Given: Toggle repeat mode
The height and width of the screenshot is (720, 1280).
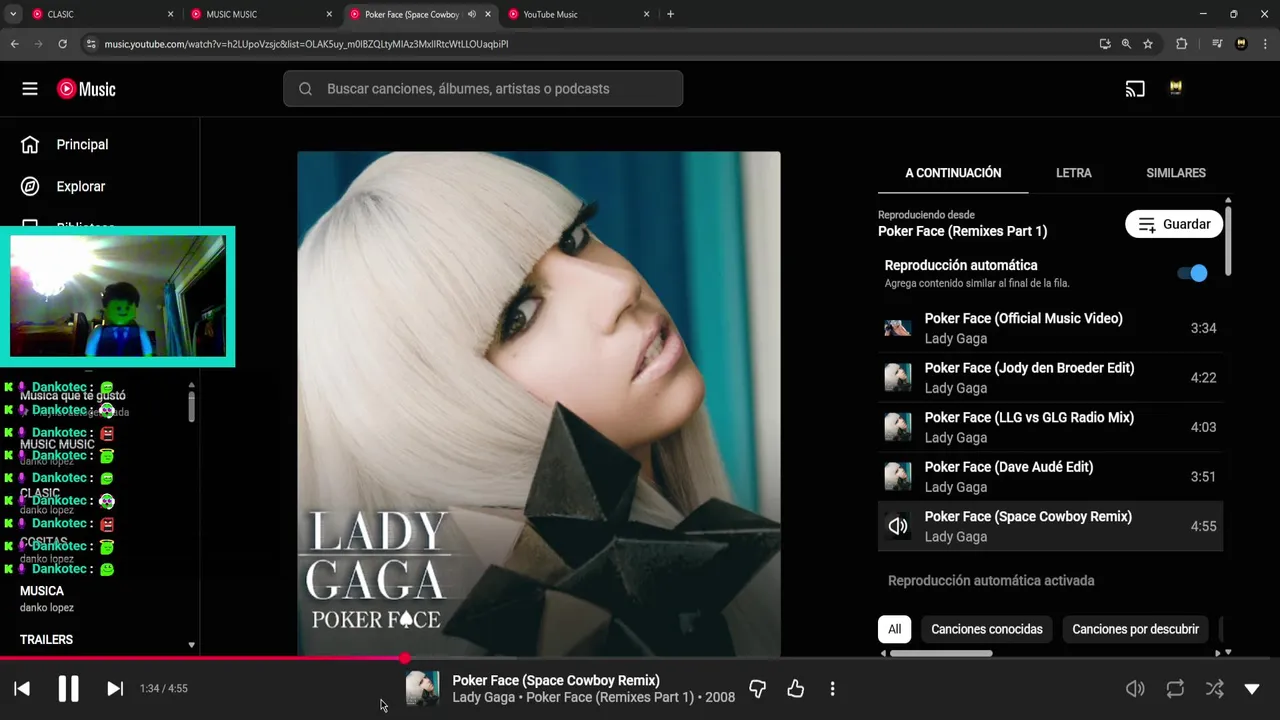Looking at the screenshot, I should click(x=1175, y=689).
